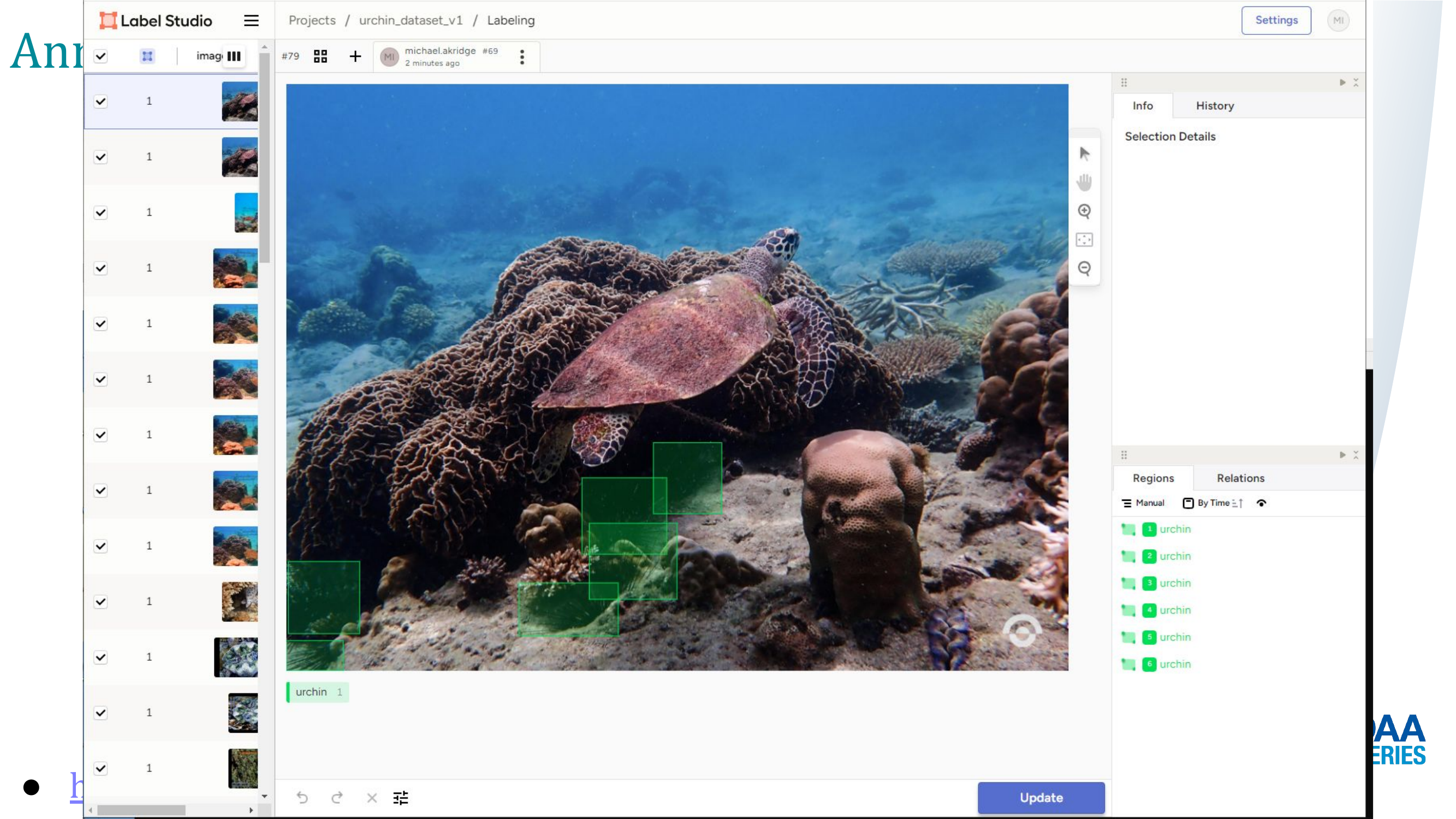
Task: Click the Update button
Action: [1041, 798]
